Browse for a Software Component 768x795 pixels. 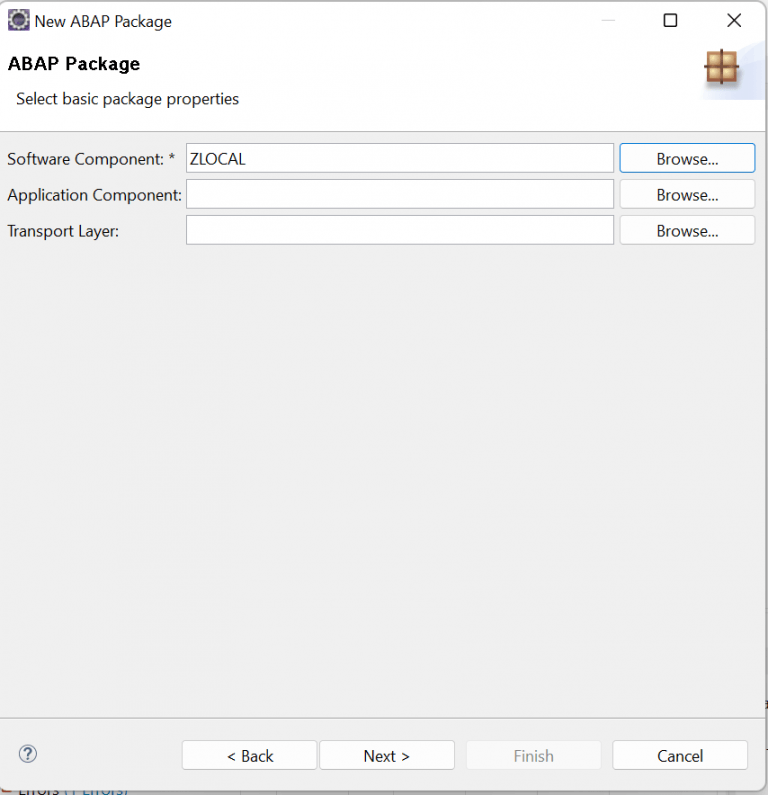687,158
